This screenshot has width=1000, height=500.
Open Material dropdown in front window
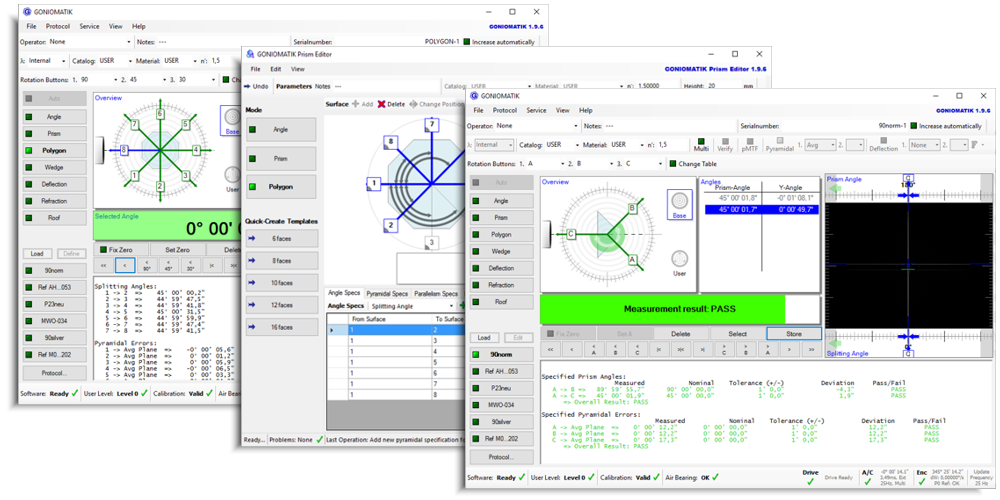coord(626,145)
